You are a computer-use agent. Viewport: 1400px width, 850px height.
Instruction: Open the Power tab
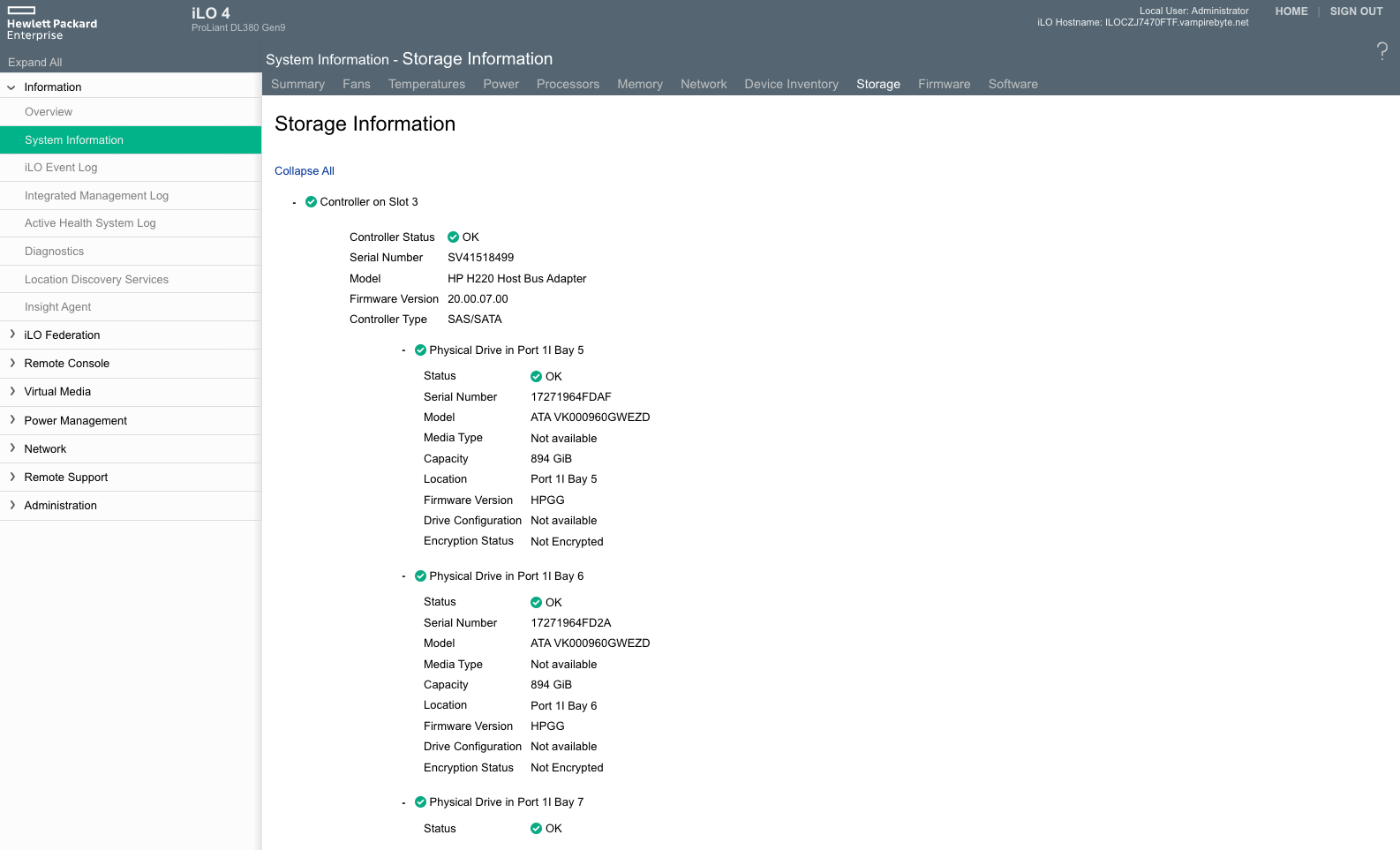[x=501, y=84]
